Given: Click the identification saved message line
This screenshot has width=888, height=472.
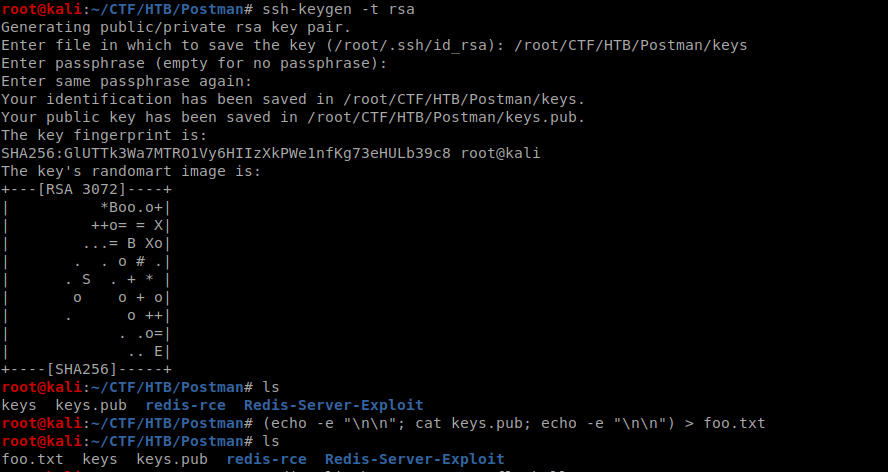Looking at the screenshot, I should coord(293,99).
